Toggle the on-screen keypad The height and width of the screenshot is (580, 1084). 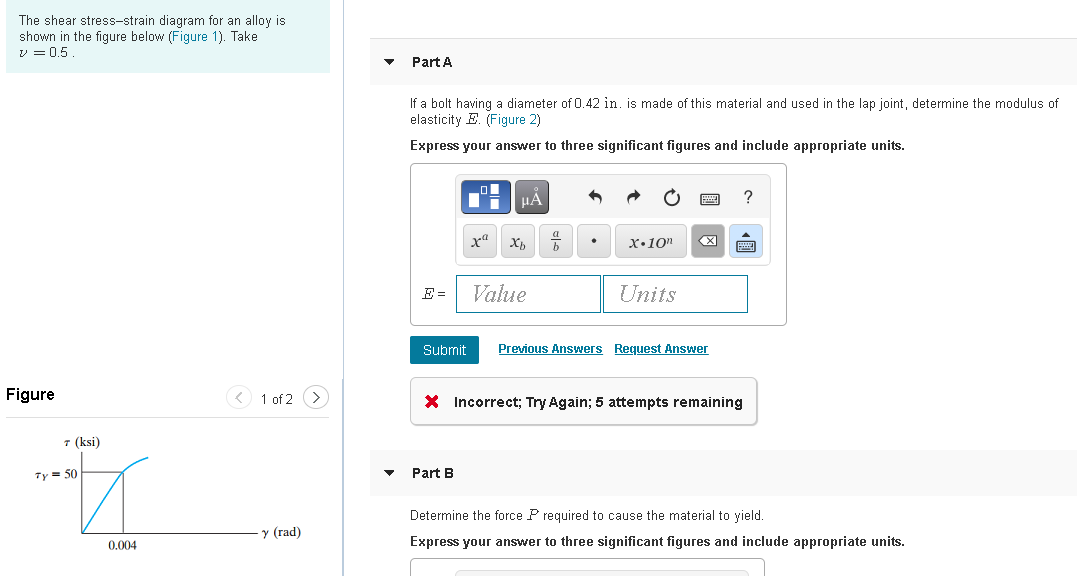click(746, 241)
